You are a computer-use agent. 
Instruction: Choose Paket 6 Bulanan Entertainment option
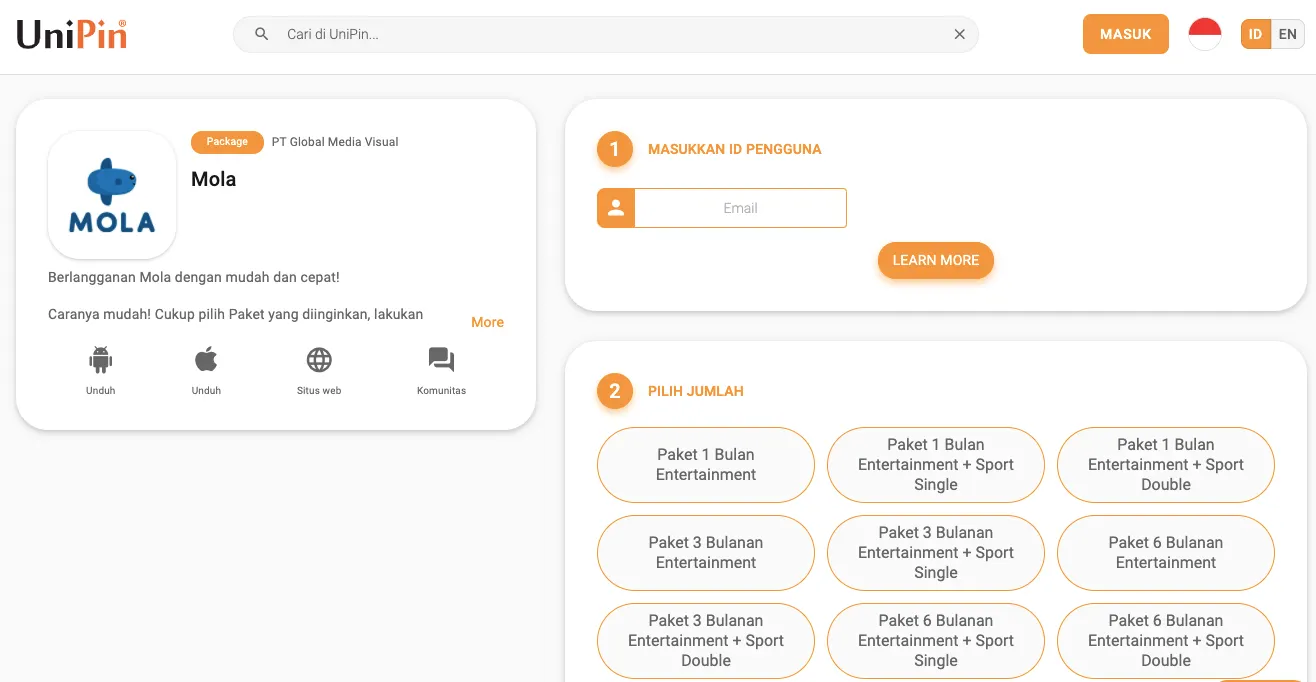click(x=1165, y=553)
